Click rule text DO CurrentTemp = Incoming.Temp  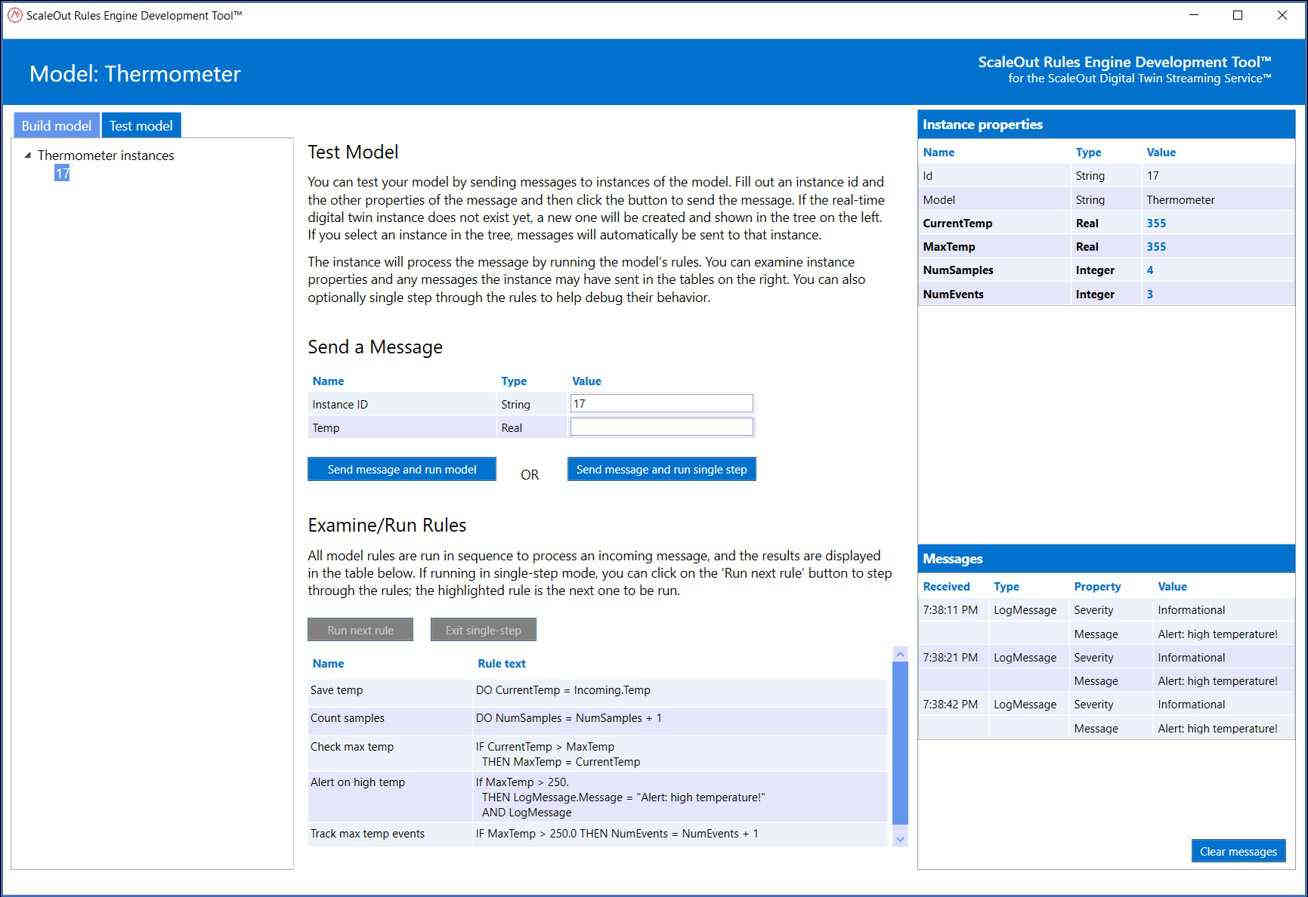(562, 690)
